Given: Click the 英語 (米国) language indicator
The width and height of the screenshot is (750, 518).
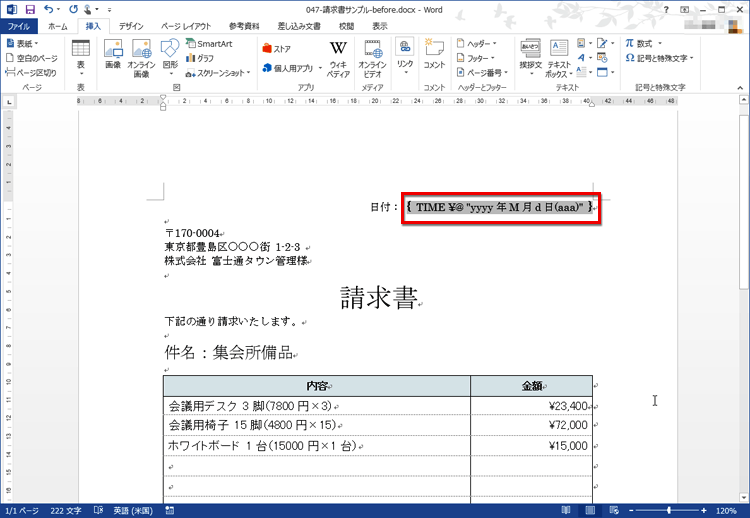Looking at the screenshot, I should tap(132, 510).
